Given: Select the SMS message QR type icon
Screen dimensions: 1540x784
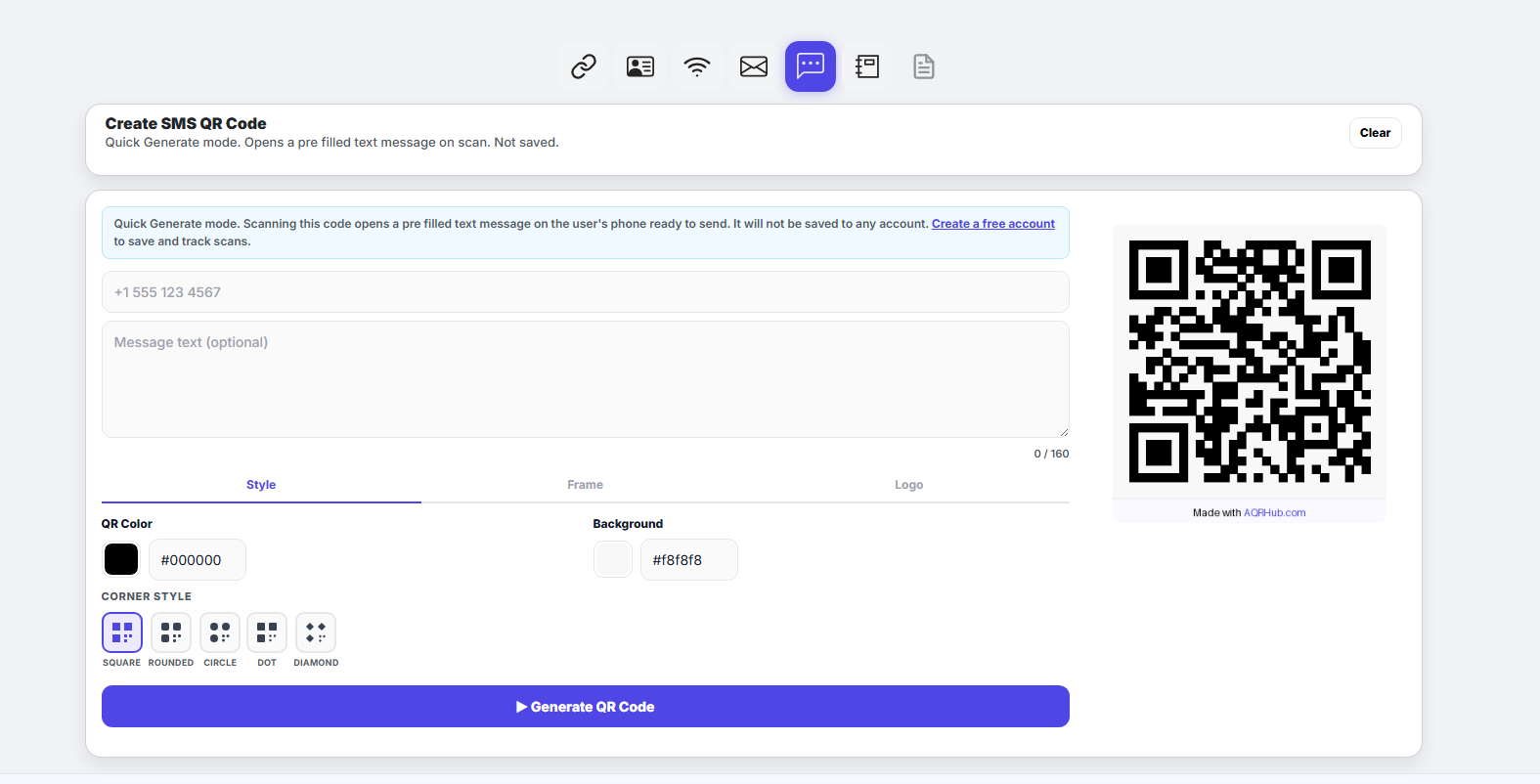Looking at the screenshot, I should (x=811, y=66).
